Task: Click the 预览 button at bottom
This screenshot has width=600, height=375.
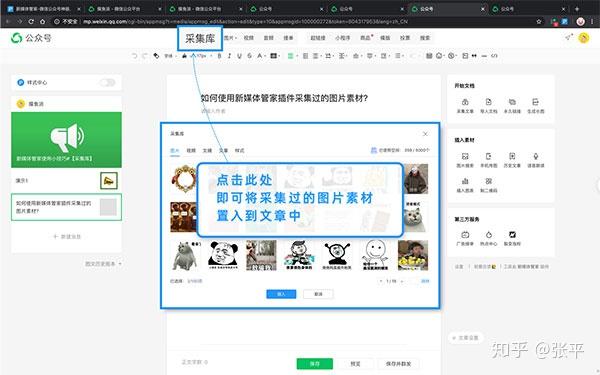Action: click(355, 364)
